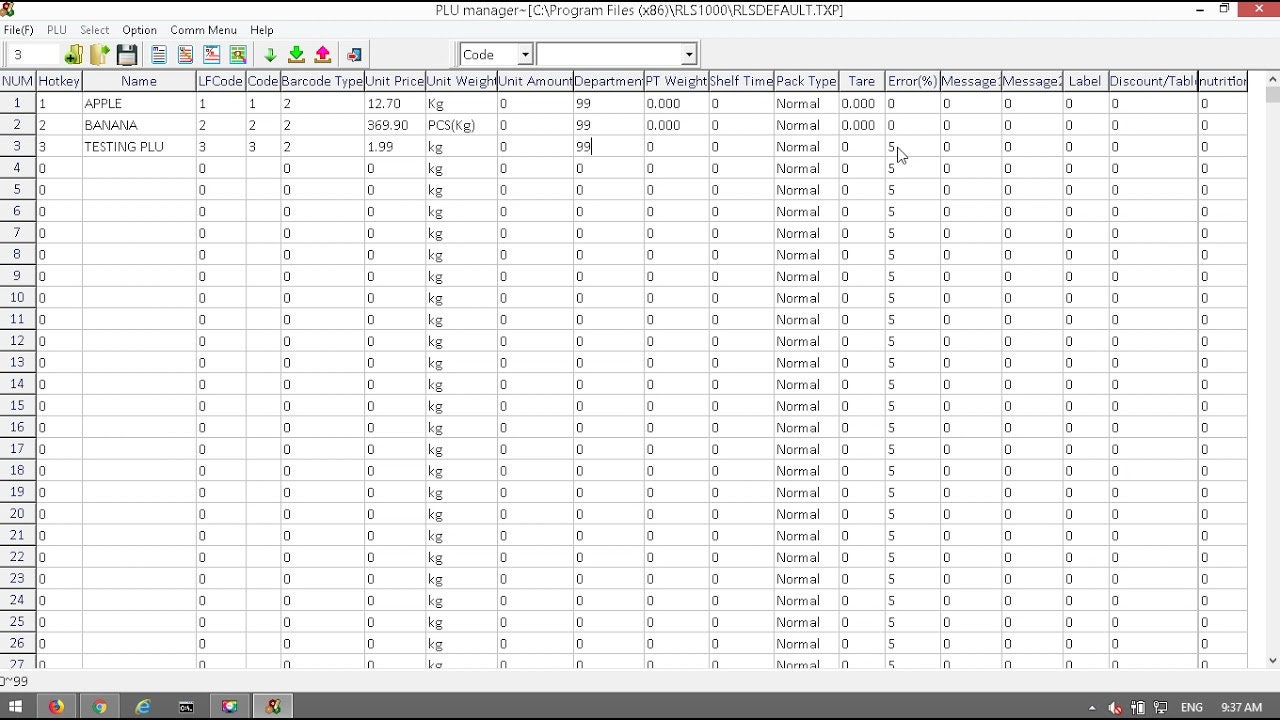Open the PLU menu
Viewport: 1280px width, 720px height.
pyautogui.click(x=56, y=30)
